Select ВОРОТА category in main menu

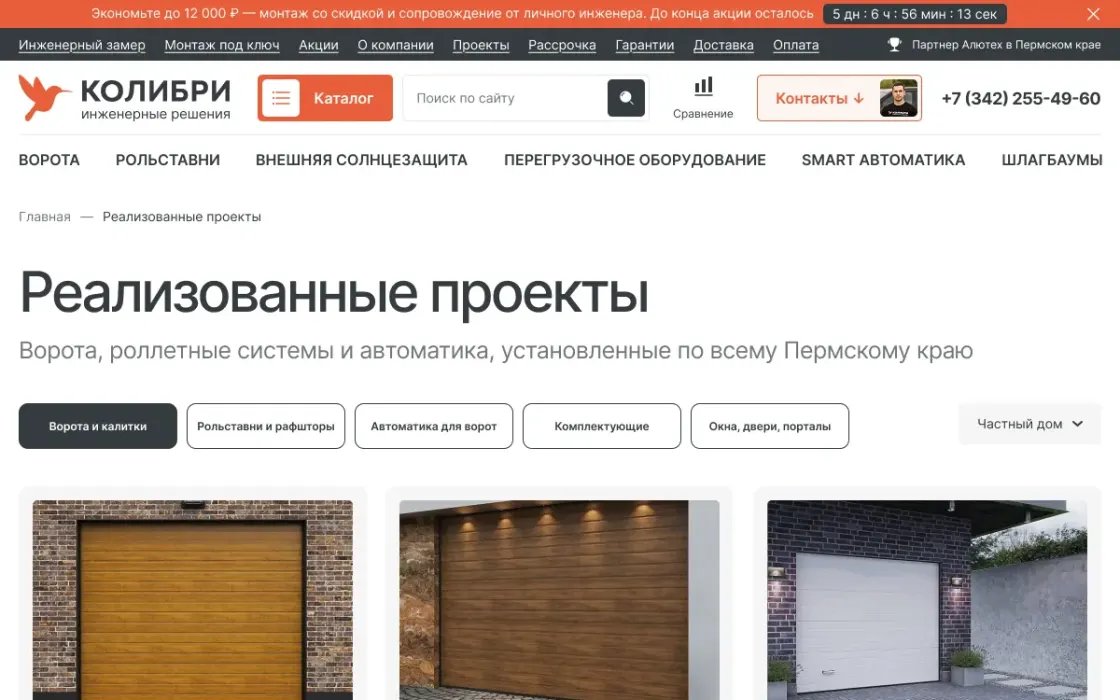[49, 160]
